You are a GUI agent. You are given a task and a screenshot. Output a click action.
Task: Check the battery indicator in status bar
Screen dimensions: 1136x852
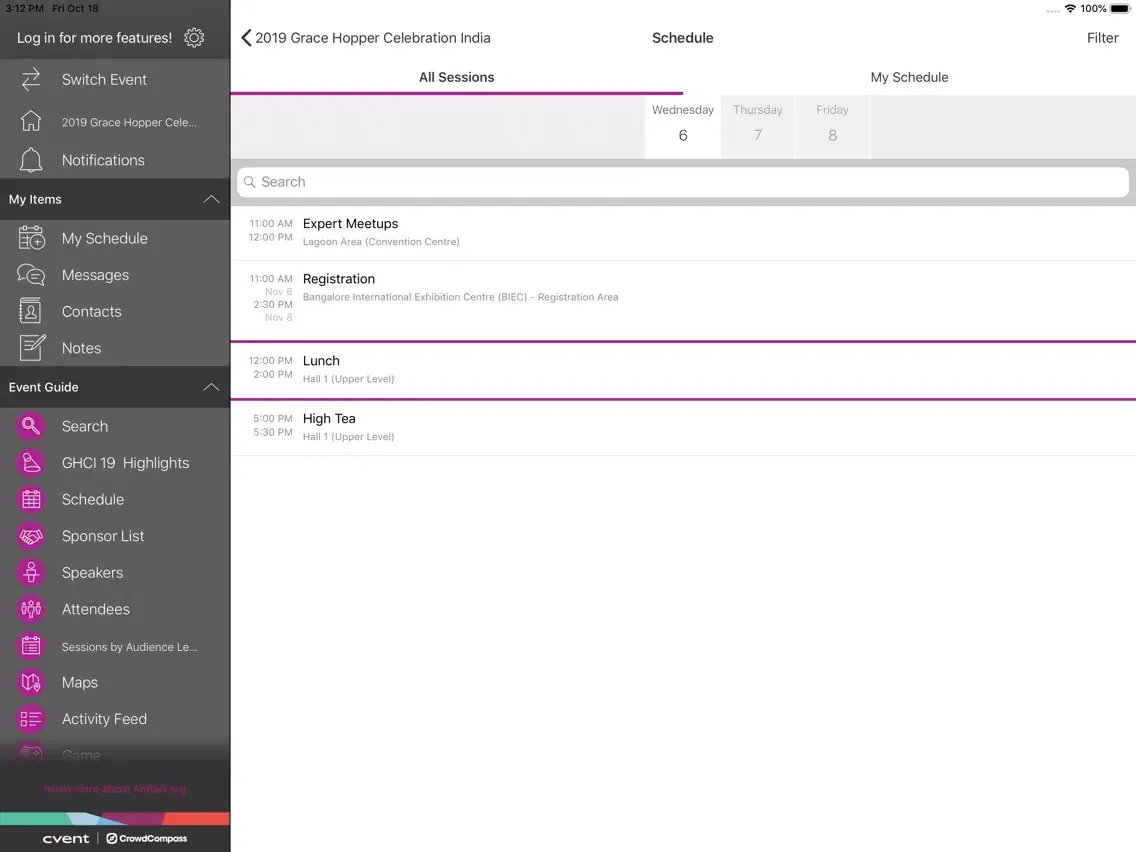[x=1120, y=9]
